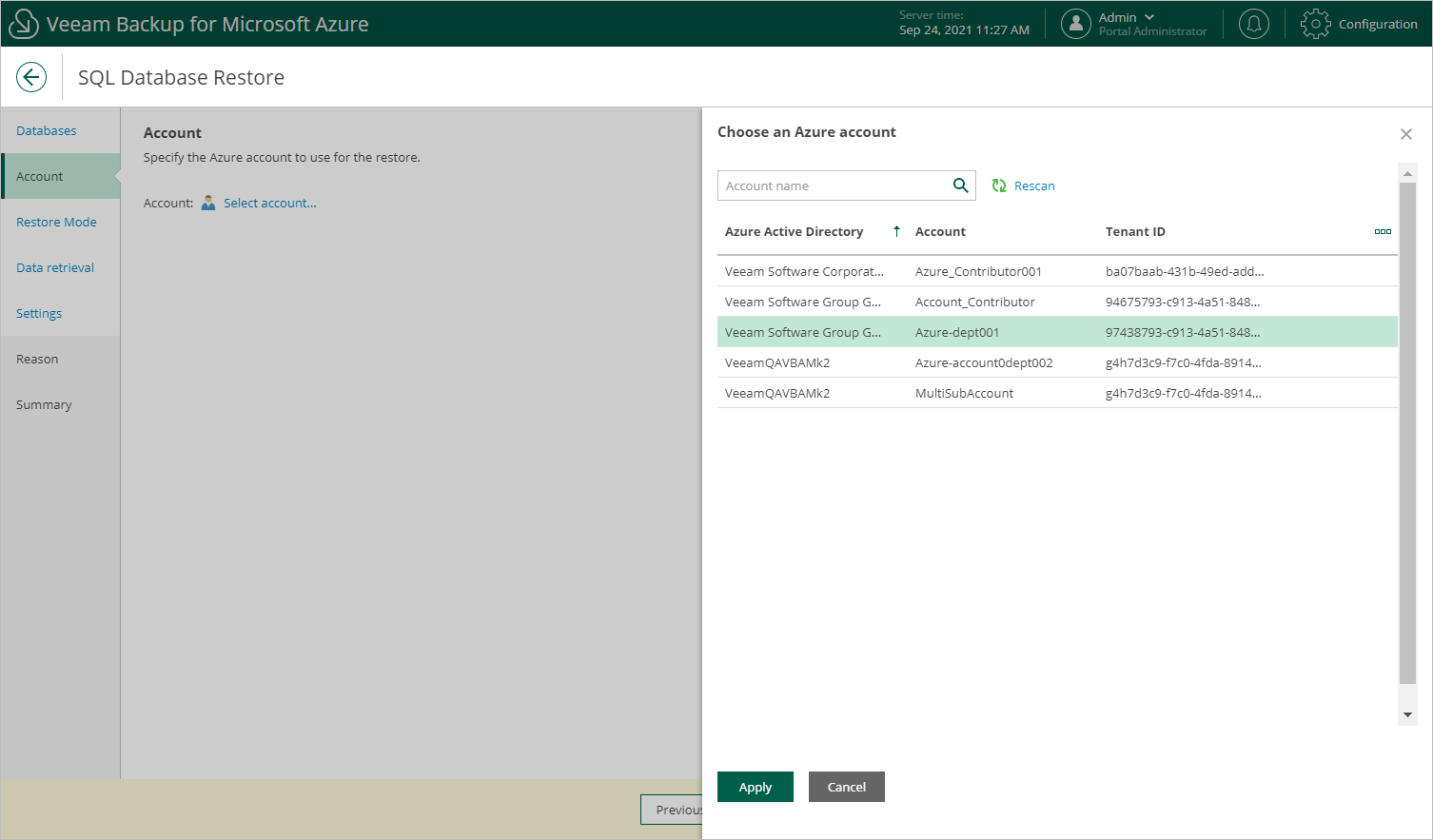This screenshot has width=1433, height=840.
Task: Click the Admin user avatar icon
Action: point(1075,24)
